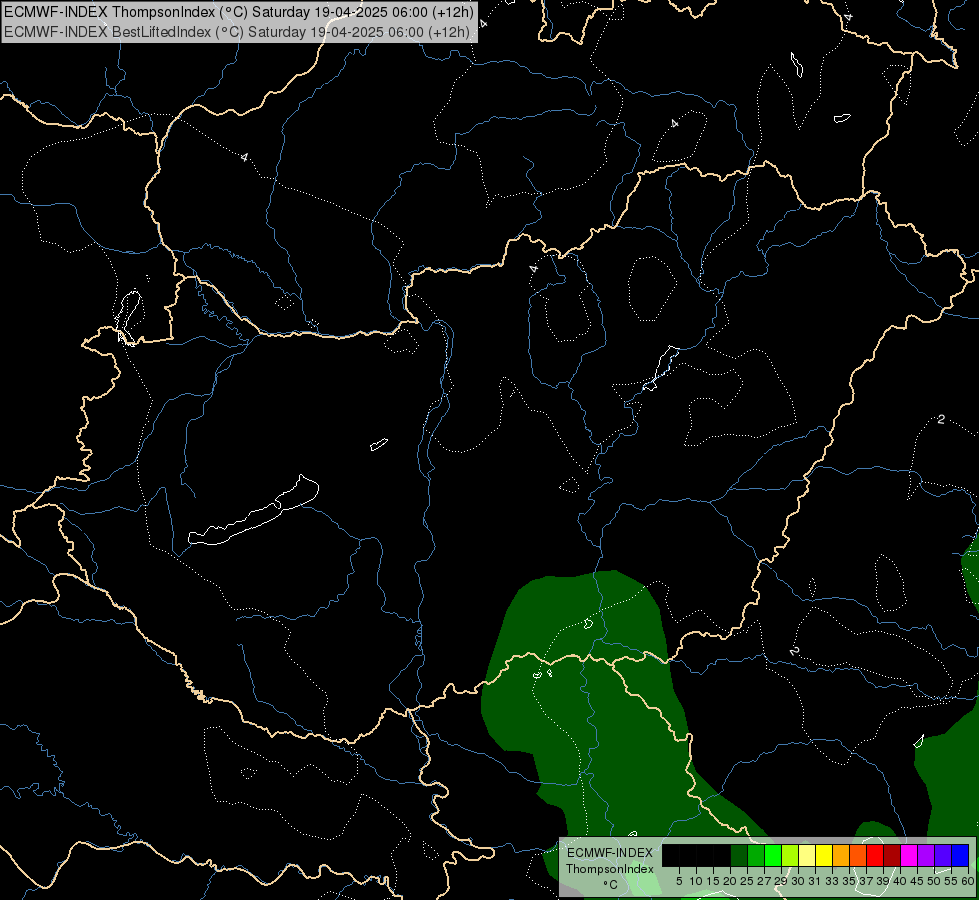
Task: Click the legend value 29
Action: point(781,881)
